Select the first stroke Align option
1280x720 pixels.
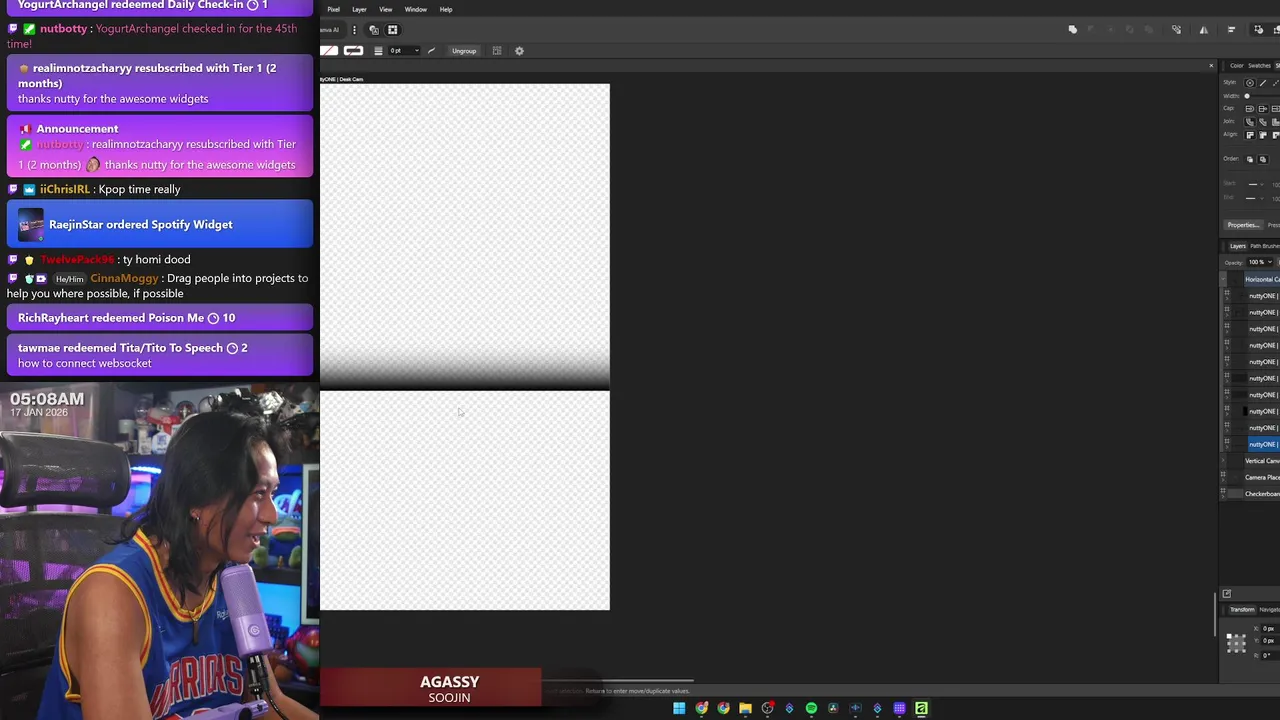tap(1249, 134)
